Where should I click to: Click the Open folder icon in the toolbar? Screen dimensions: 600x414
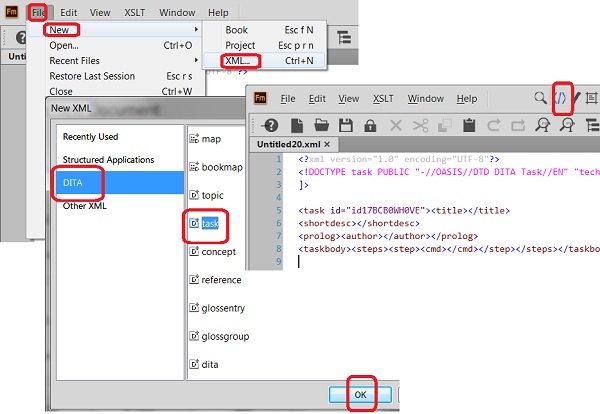pyautogui.click(x=321, y=125)
